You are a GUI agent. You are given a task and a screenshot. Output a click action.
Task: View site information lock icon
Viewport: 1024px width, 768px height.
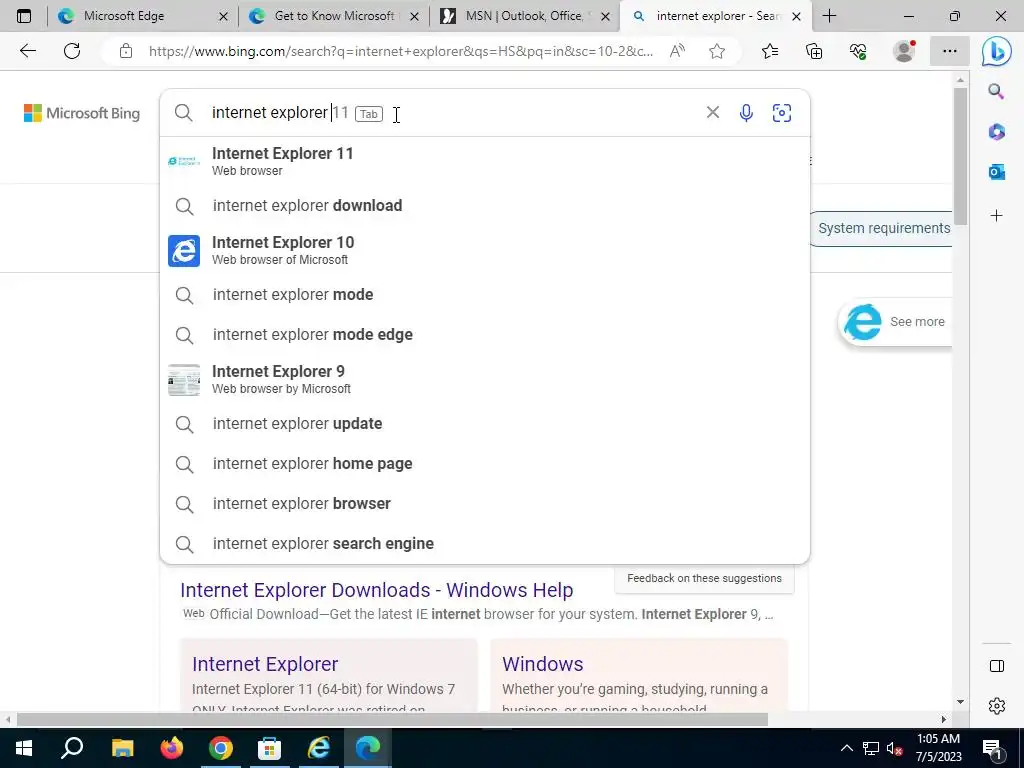click(x=126, y=51)
